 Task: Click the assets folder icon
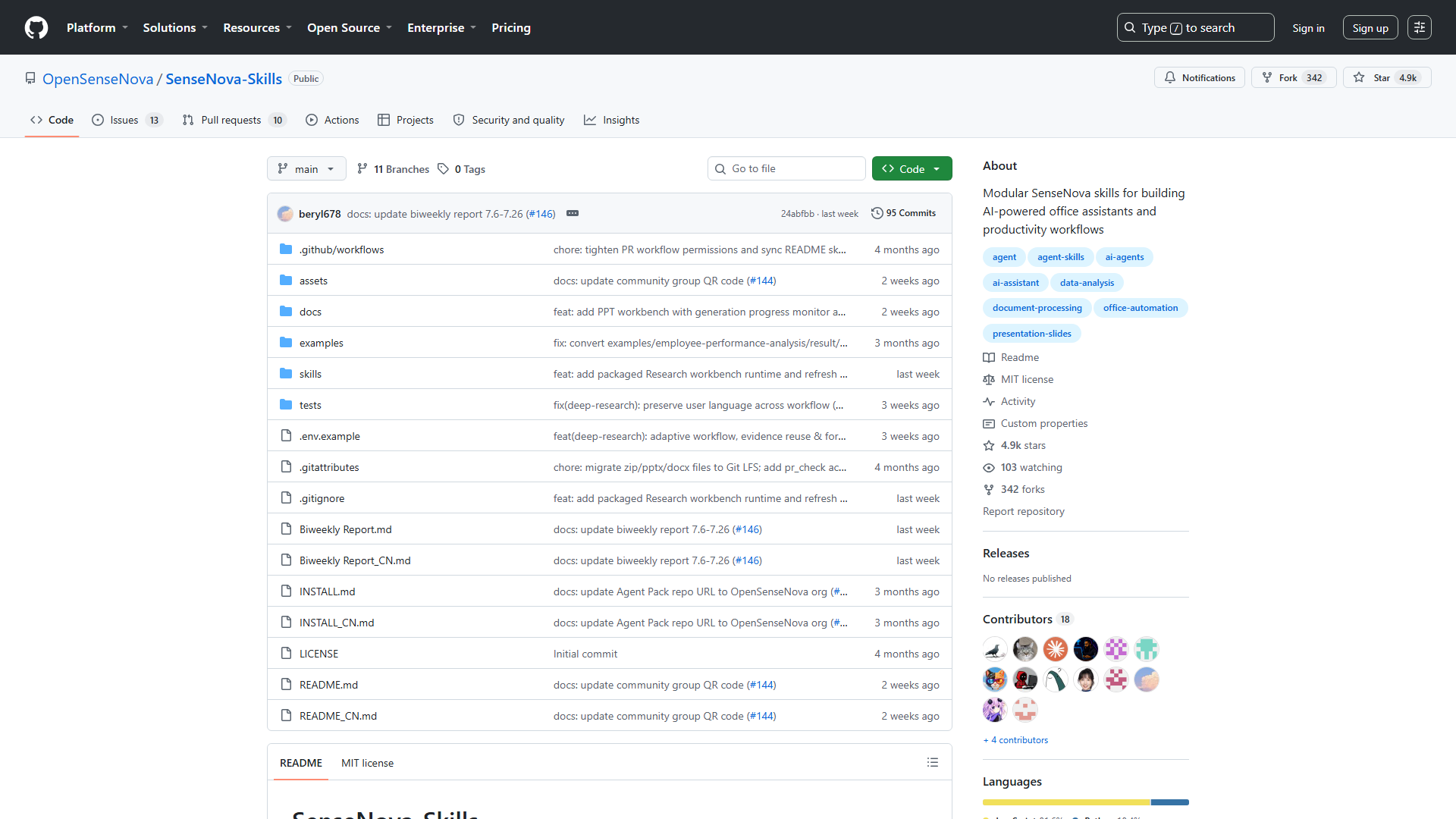click(286, 281)
